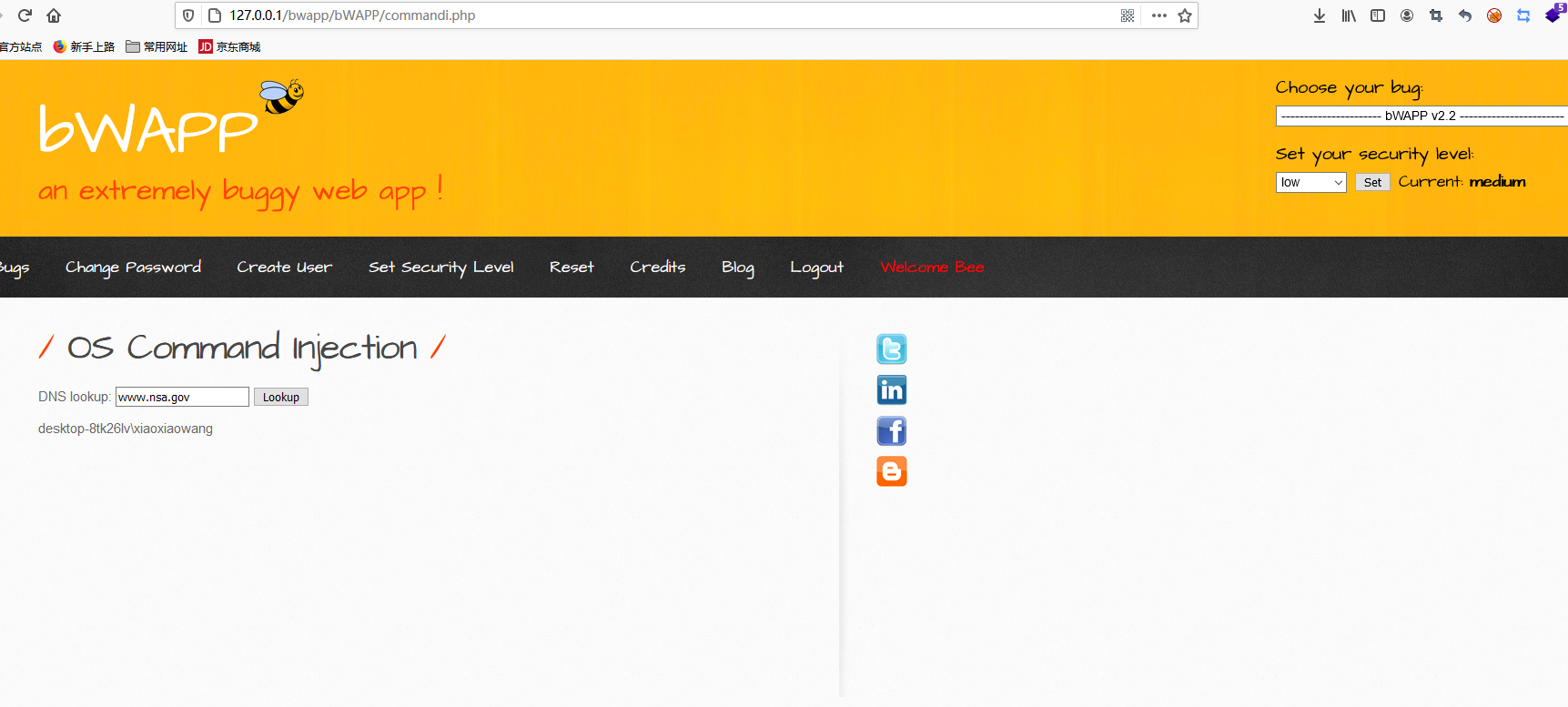Open the Twitter icon link
Viewport: 1568px width, 707px height.
click(x=892, y=349)
